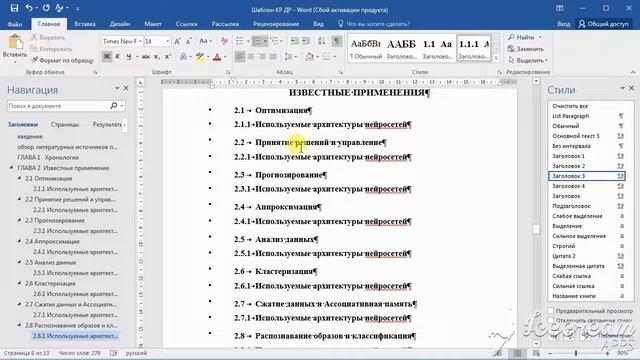This screenshot has width=640, height=360.
Task: Apply the red font color swatch
Action: (217, 57)
